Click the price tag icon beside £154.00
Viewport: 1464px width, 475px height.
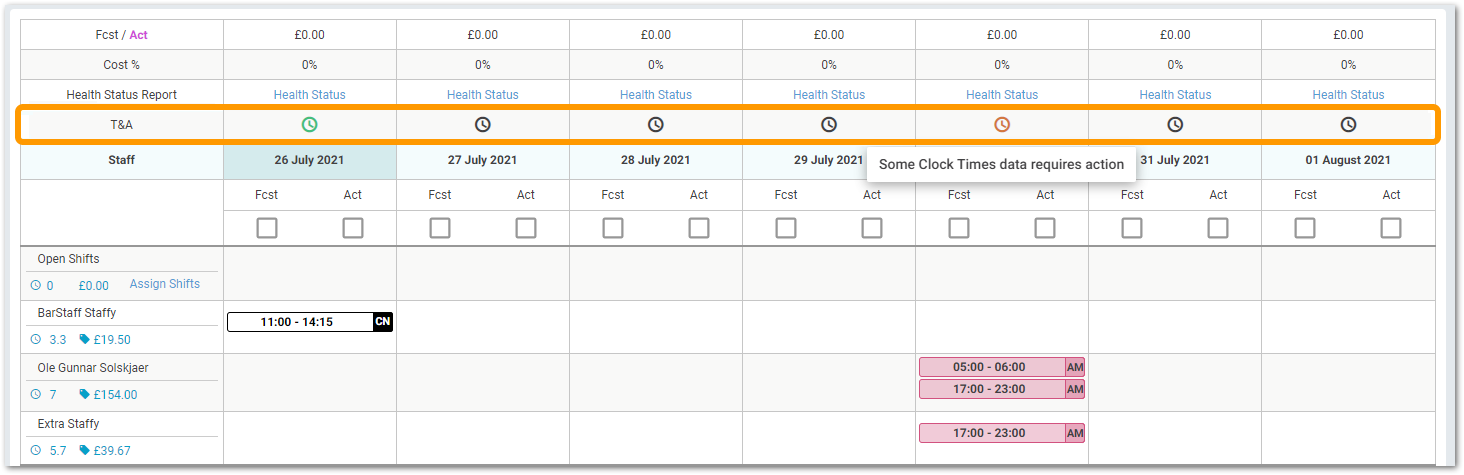[x=84, y=394]
